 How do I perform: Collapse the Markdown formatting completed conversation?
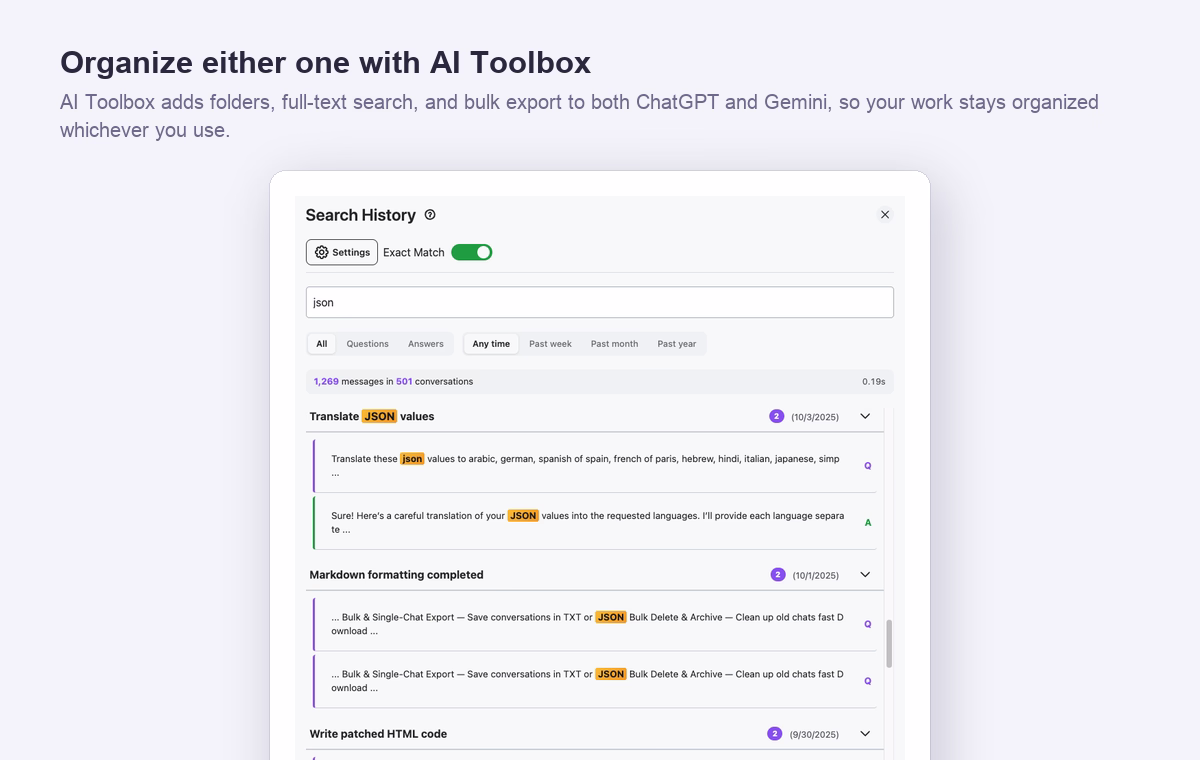click(x=865, y=575)
